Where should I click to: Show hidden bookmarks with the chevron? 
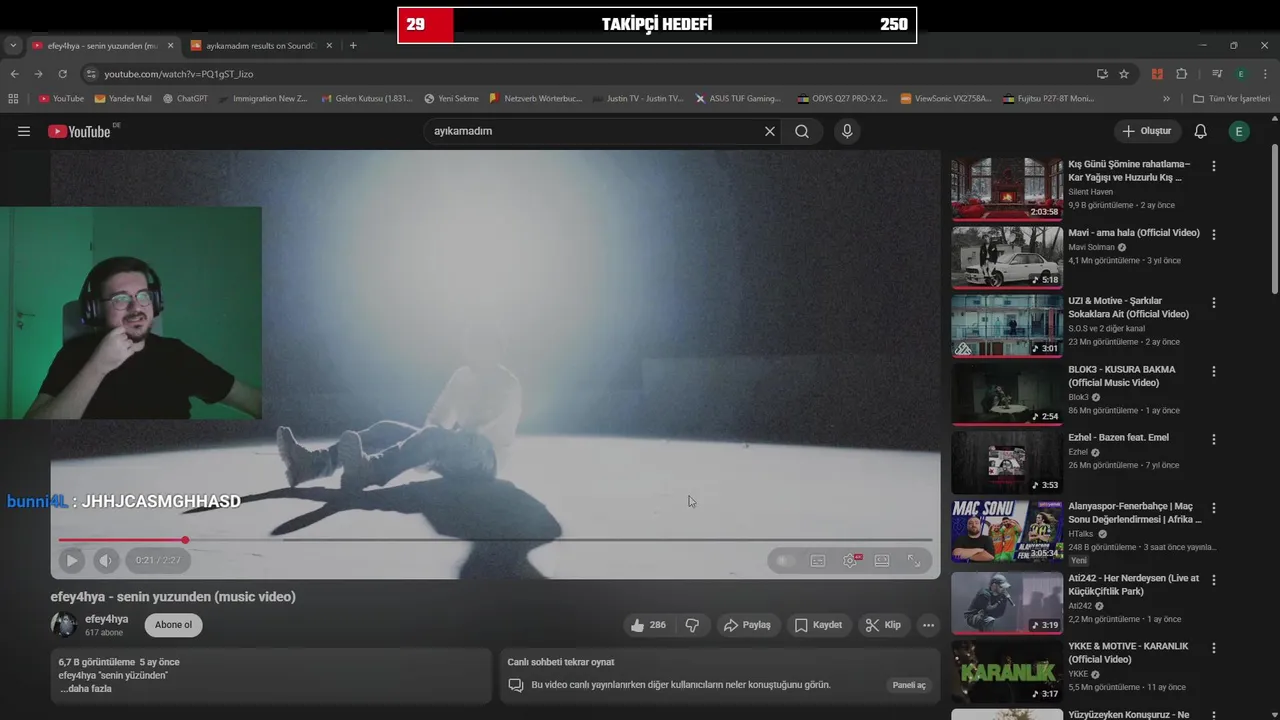(1166, 99)
